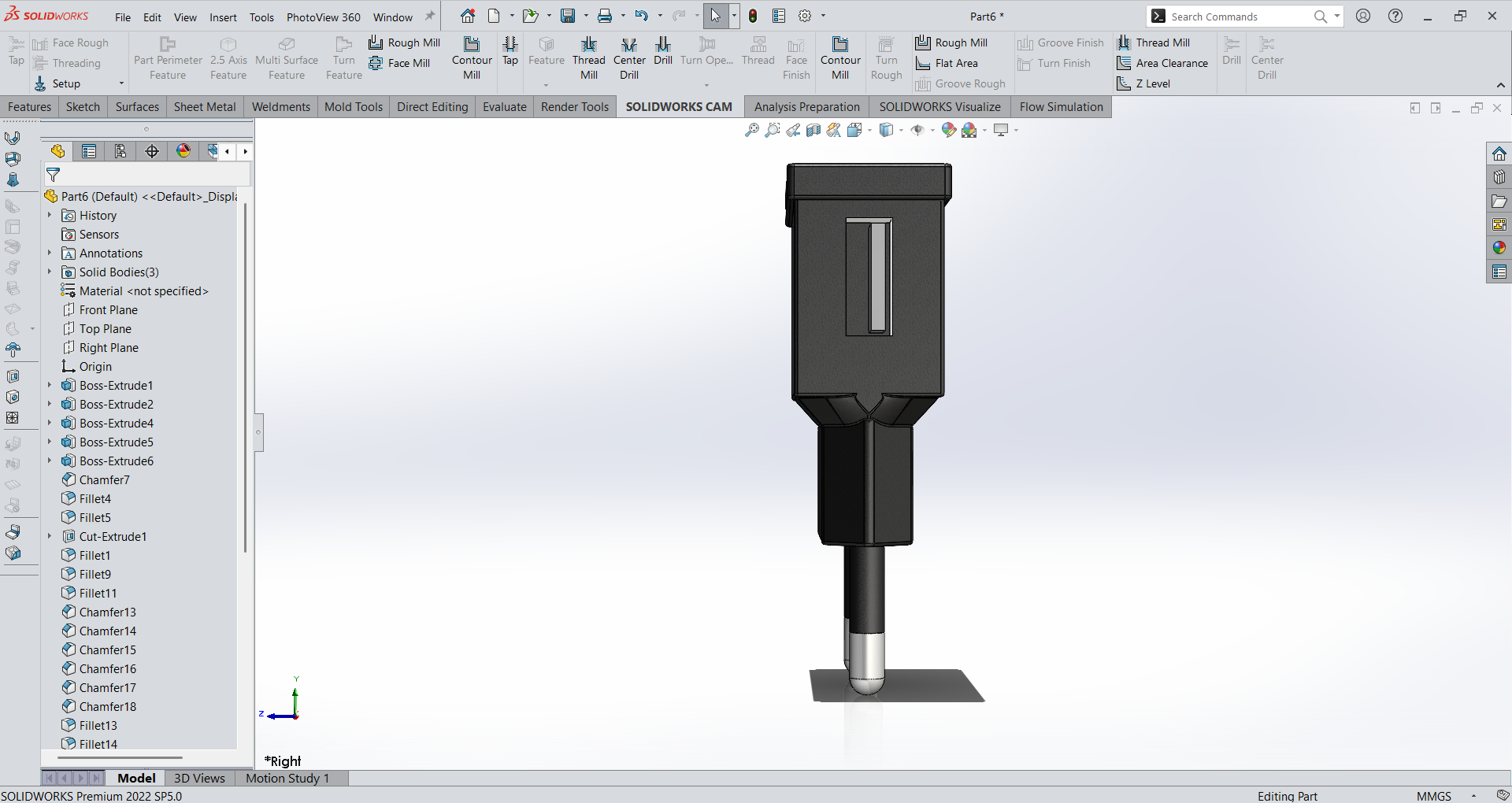Screen dimensions: 1512x803
Task: Open the File menu
Action: pos(123,17)
